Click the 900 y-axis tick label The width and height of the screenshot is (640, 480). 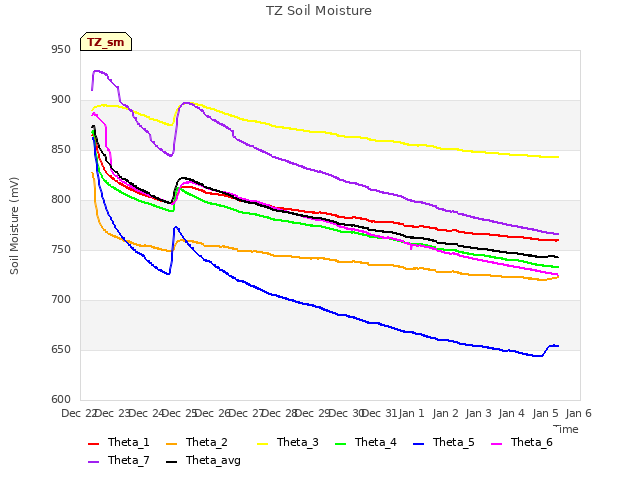61,100
